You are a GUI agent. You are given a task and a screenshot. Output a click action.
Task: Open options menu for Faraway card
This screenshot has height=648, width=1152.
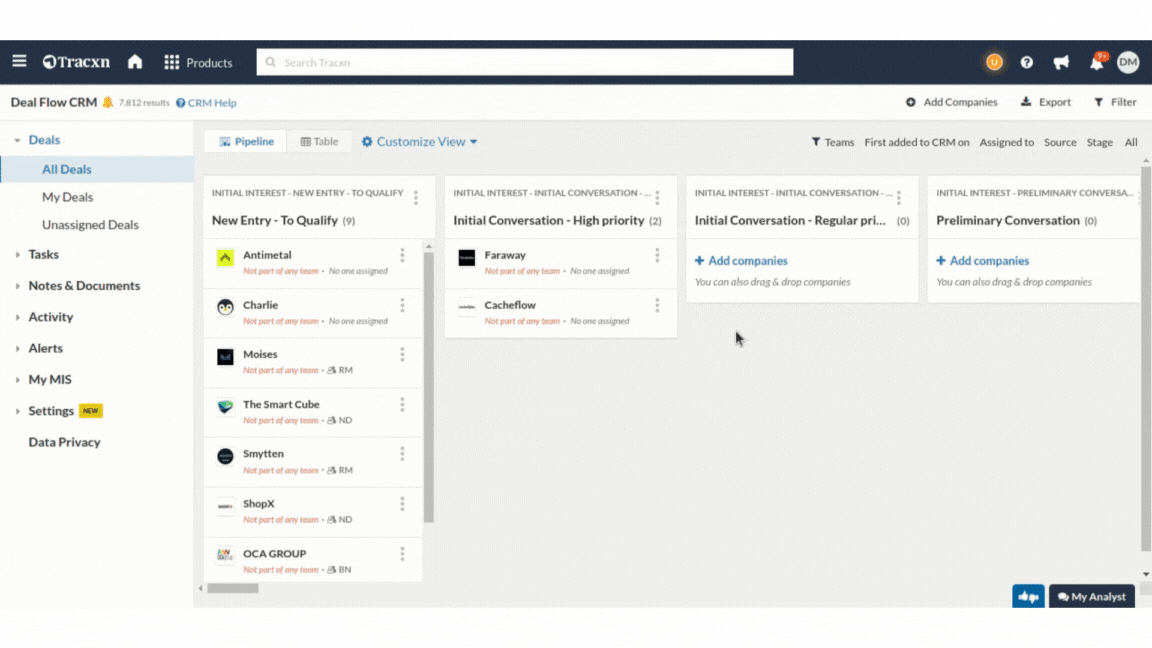657,256
